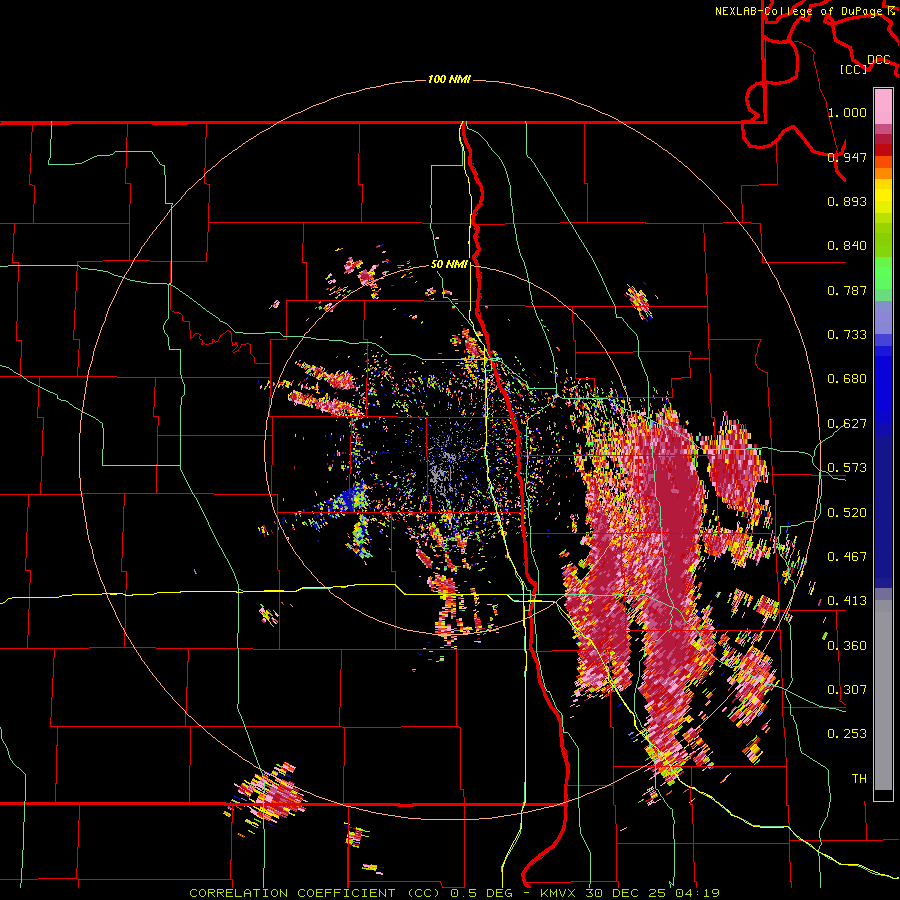Screen dimensions: 900x900
Task: Select the 0.253 scale label
Action: tap(847, 734)
